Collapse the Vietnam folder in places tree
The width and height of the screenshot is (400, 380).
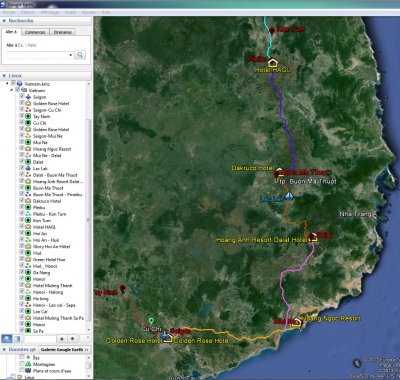pyautogui.click(x=12, y=90)
